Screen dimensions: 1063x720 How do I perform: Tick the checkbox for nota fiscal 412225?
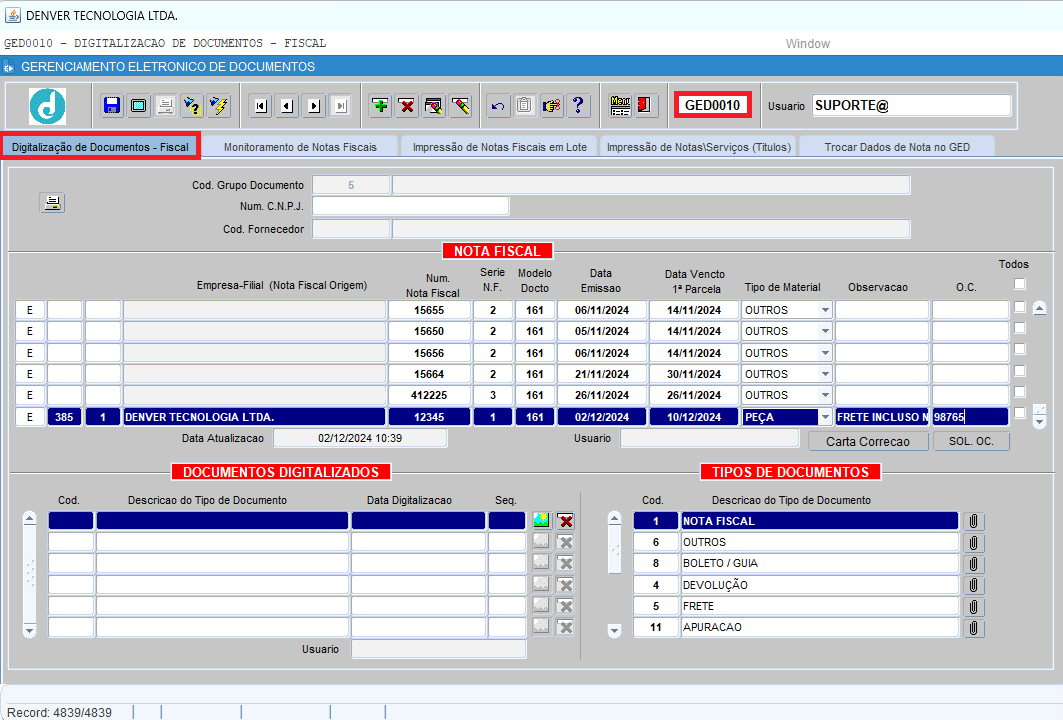[1020, 392]
